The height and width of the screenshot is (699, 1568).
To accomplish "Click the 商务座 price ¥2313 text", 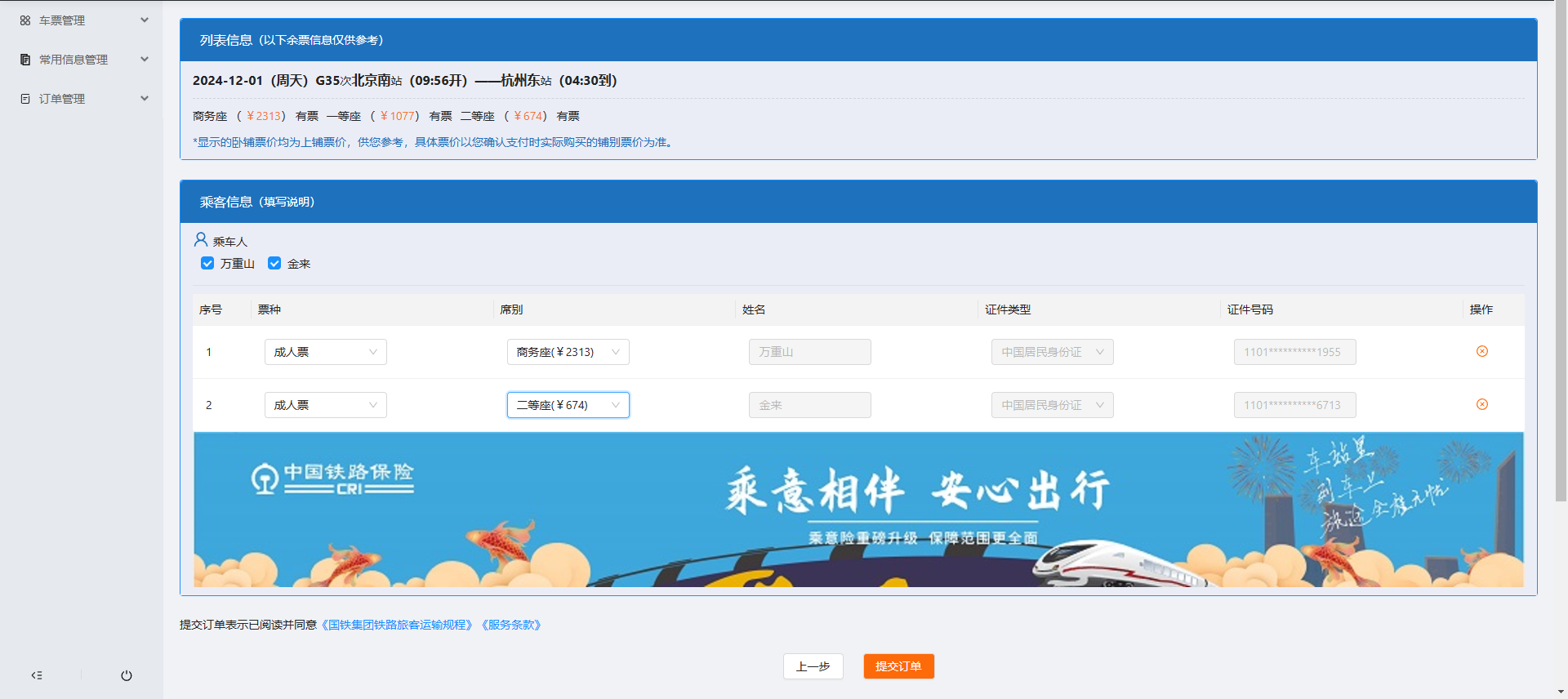I will click(262, 116).
